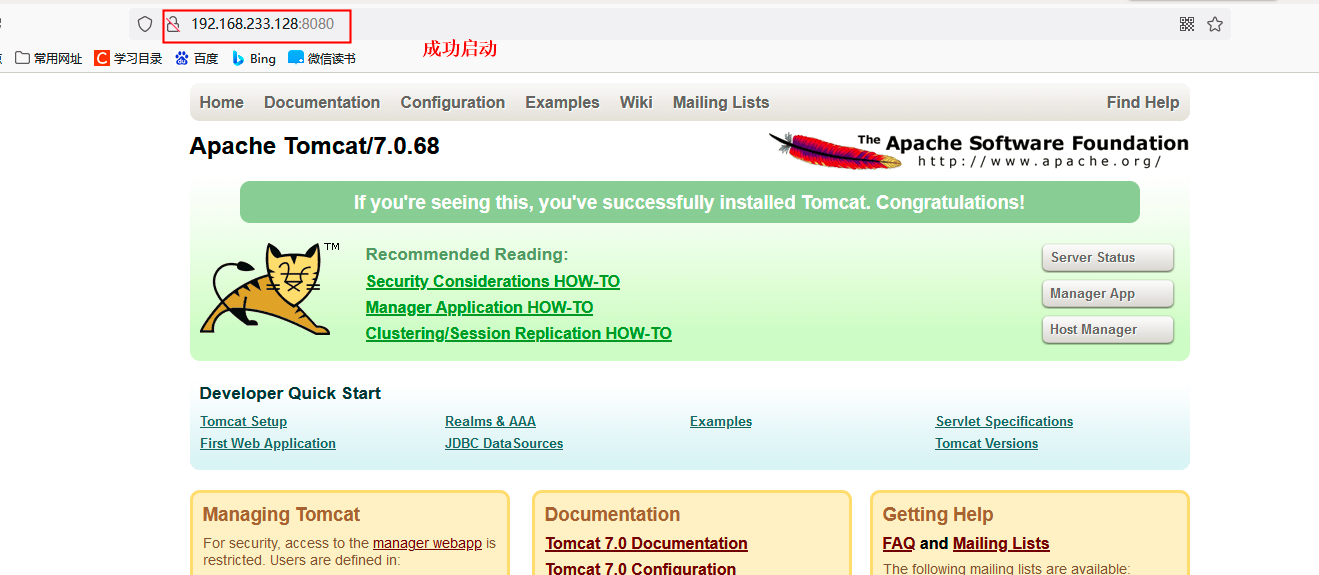This screenshot has height=575, width=1319.
Task: Go to Home in Tomcat navigation
Action: (x=221, y=102)
